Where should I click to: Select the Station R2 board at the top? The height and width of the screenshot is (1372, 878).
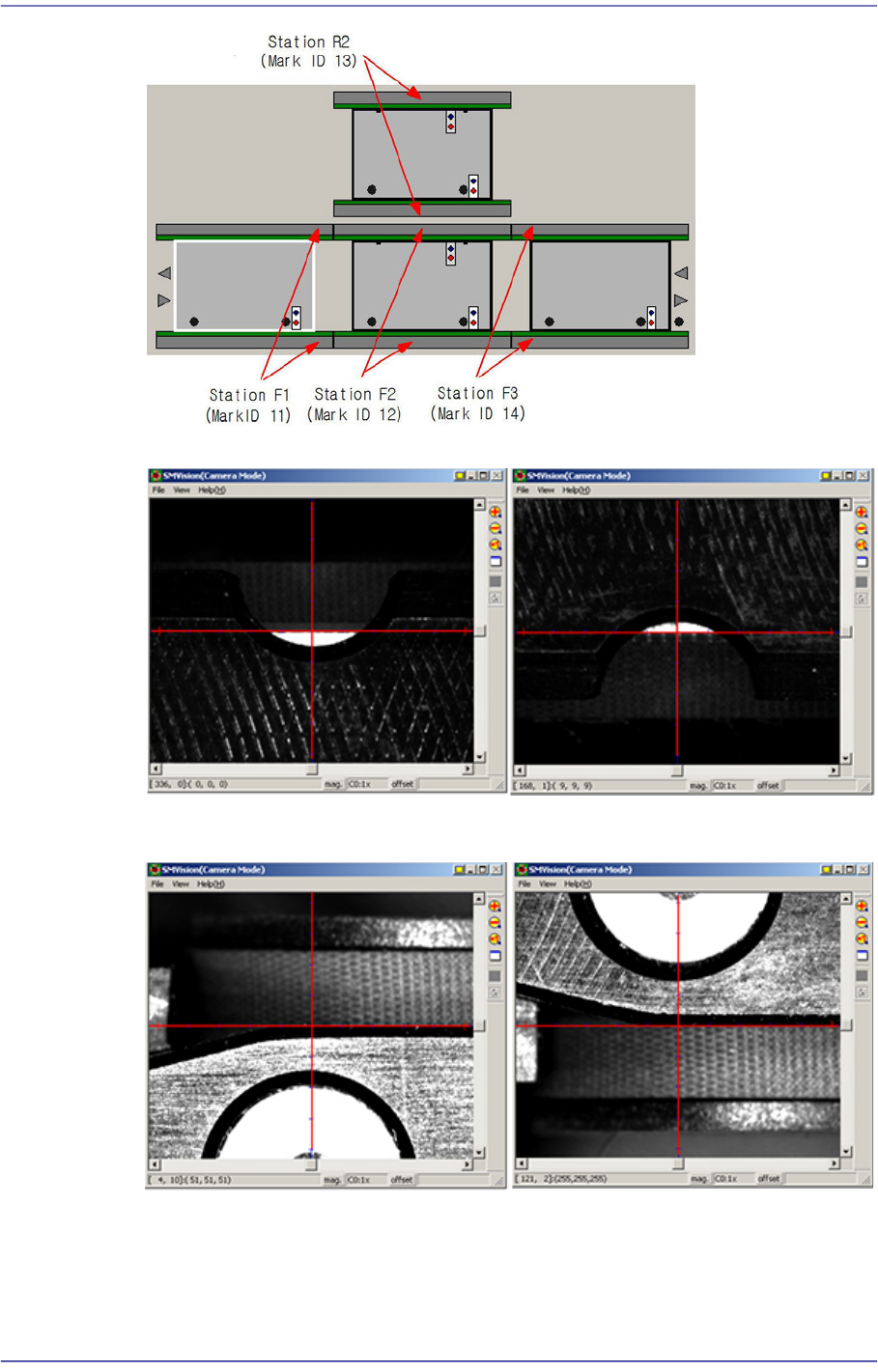[422, 154]
